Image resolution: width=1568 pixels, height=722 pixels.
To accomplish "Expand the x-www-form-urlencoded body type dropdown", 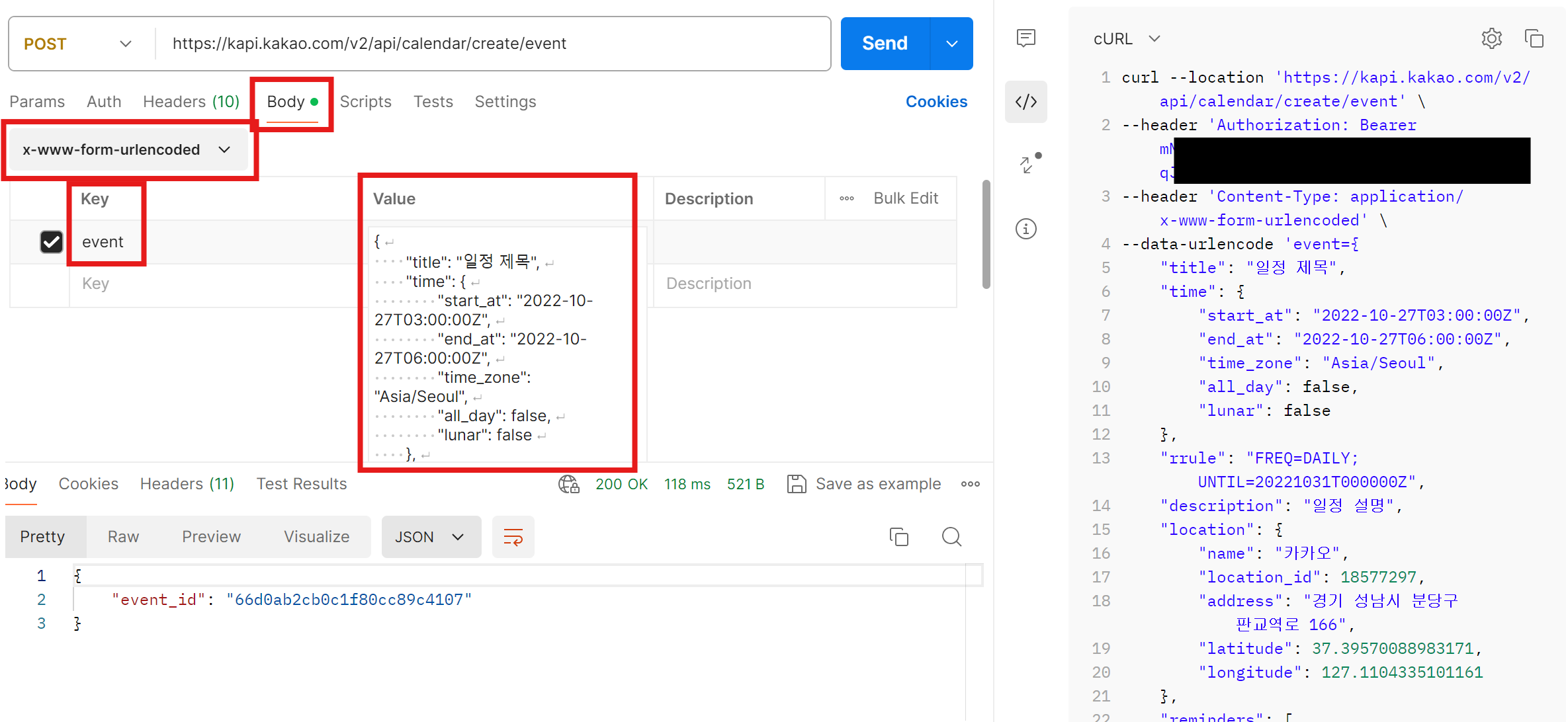I will [127, 150].
